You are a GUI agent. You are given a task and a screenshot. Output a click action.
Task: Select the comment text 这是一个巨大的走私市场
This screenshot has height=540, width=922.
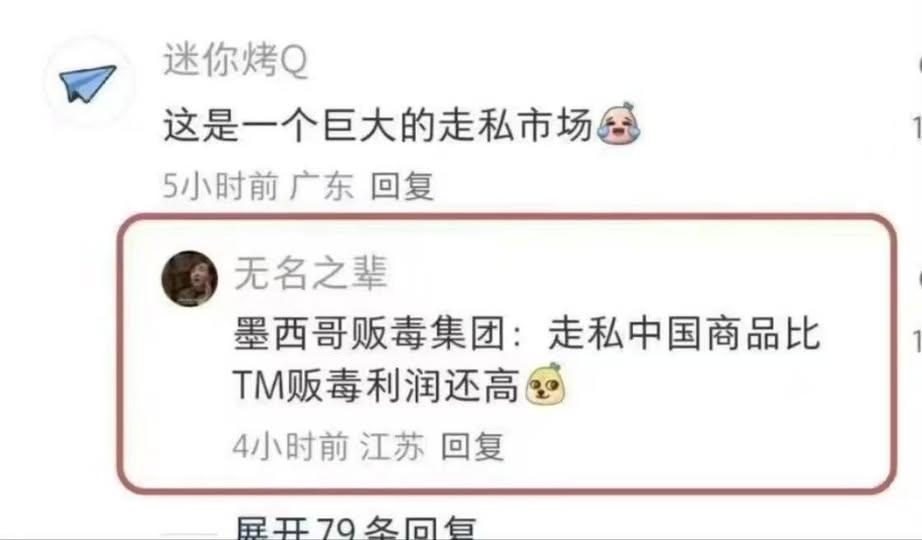tap(378, 125)
